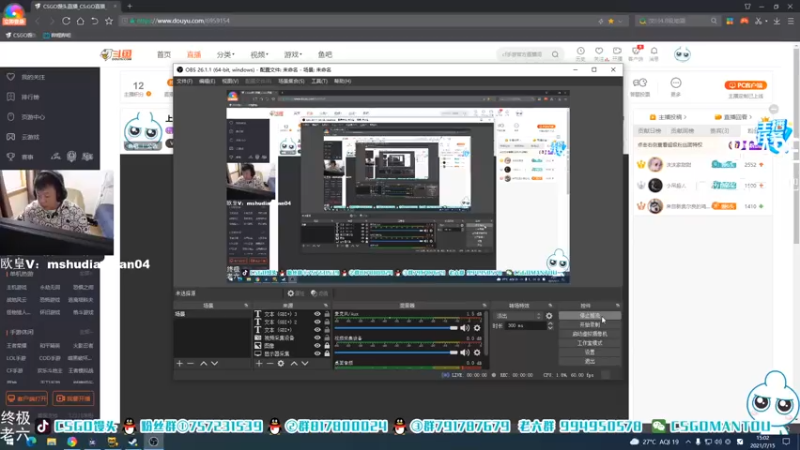Toggle visibility of video capture device source
The image size is (800, 450).
tap(317, 338)
